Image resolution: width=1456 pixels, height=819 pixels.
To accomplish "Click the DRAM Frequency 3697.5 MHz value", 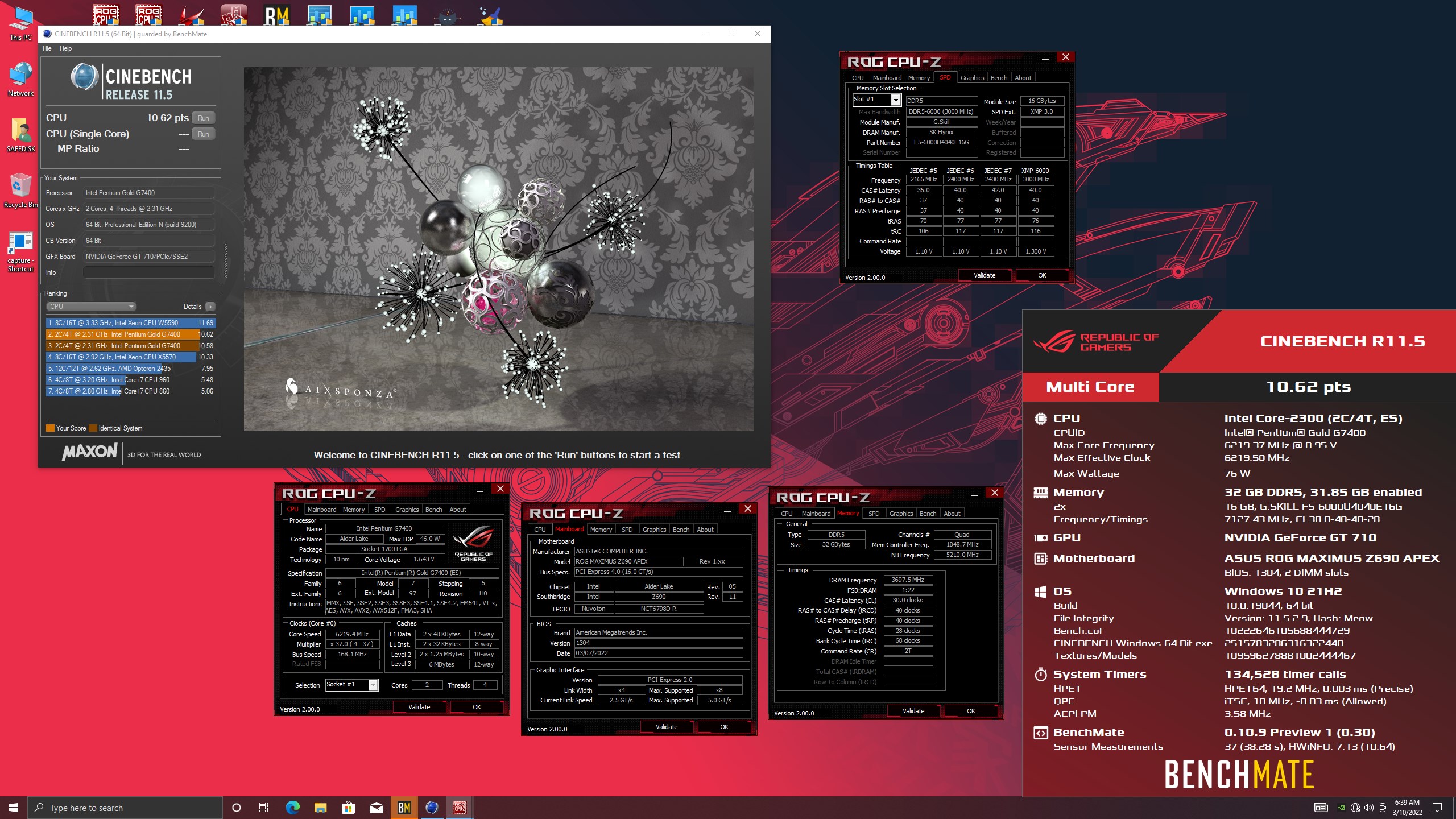I will click(908, 580).
